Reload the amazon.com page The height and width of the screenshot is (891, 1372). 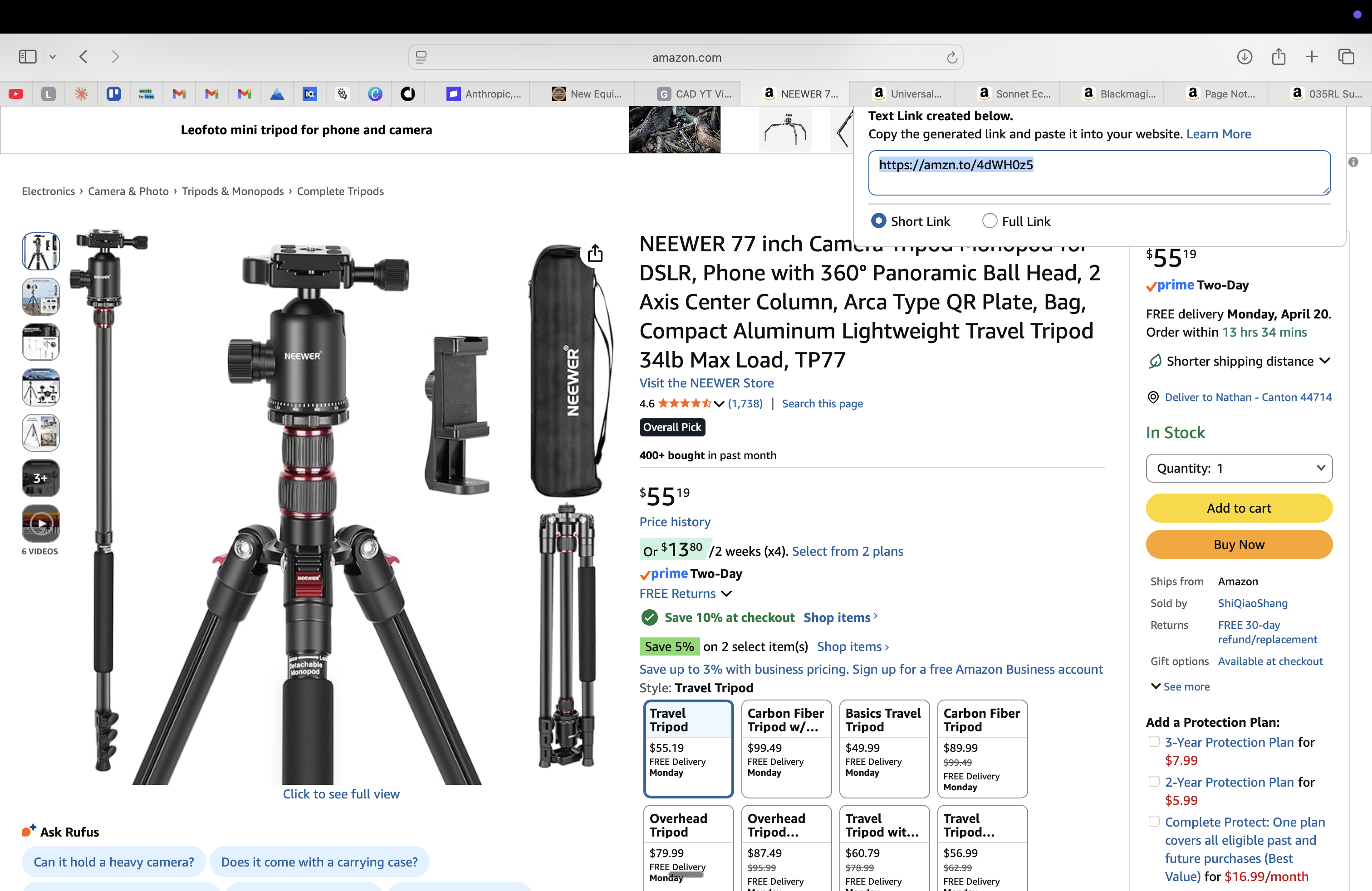(952, 57)
